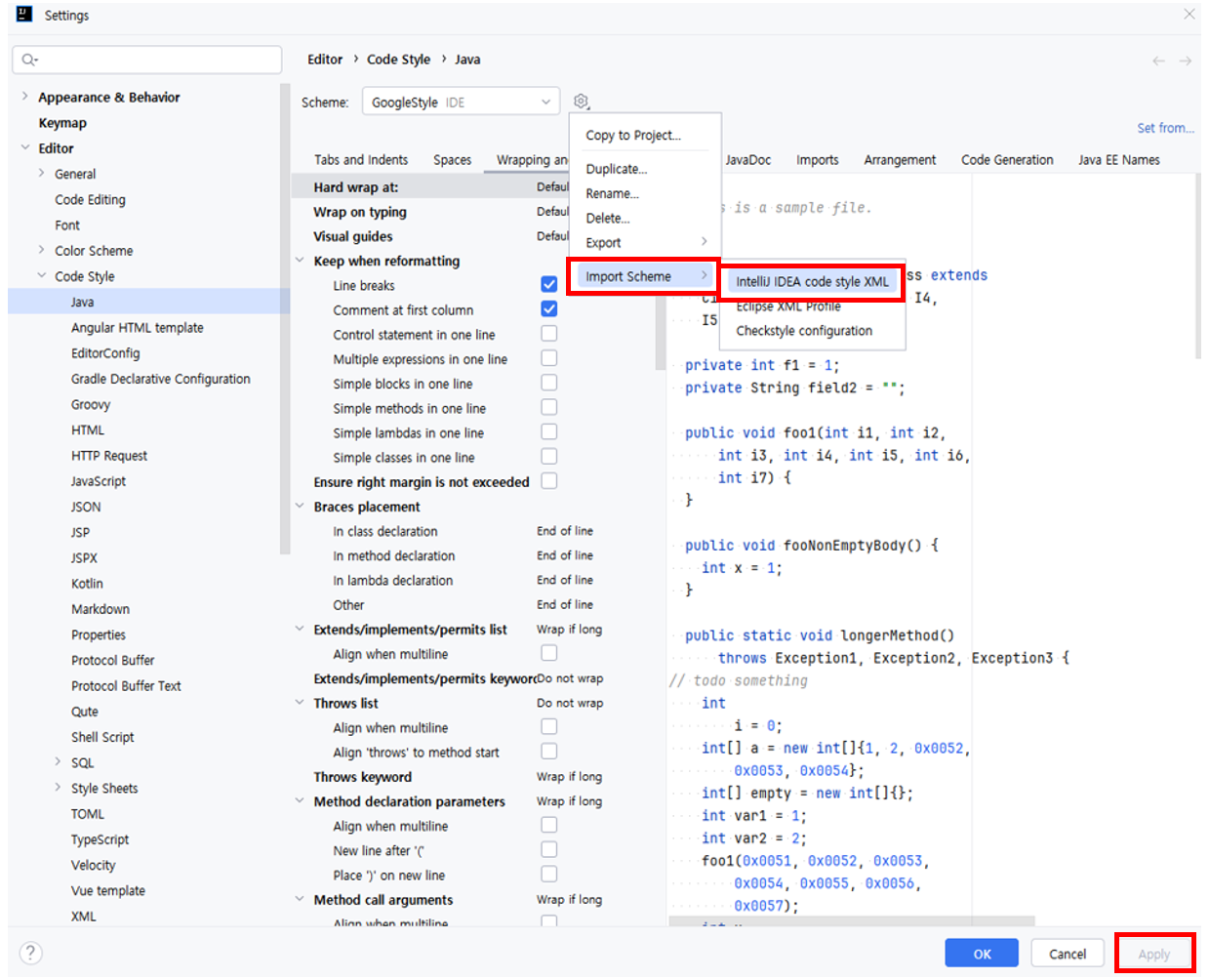Switch to the Code Generation tab
Viewport: 1210px width, 980px height.
[x=1007, y=160]
